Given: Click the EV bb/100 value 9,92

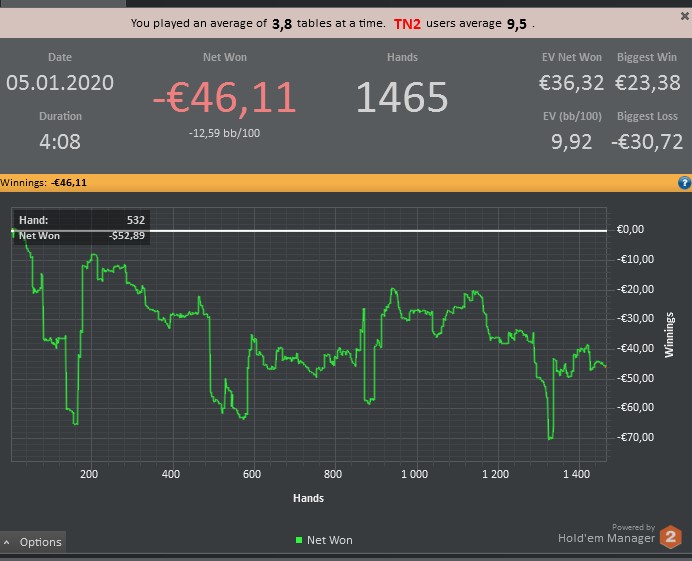Looking at the screenshot, I should click(x=572, y=142).
